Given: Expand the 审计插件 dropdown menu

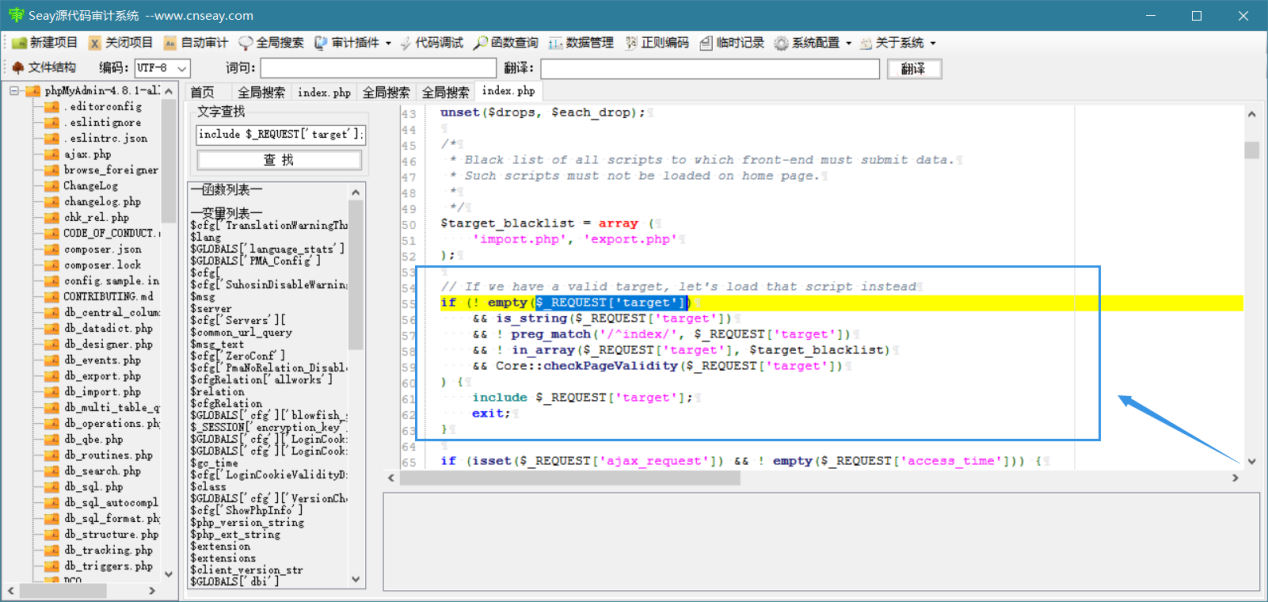Looking at the screenshot, I should [x=352, y=43].
